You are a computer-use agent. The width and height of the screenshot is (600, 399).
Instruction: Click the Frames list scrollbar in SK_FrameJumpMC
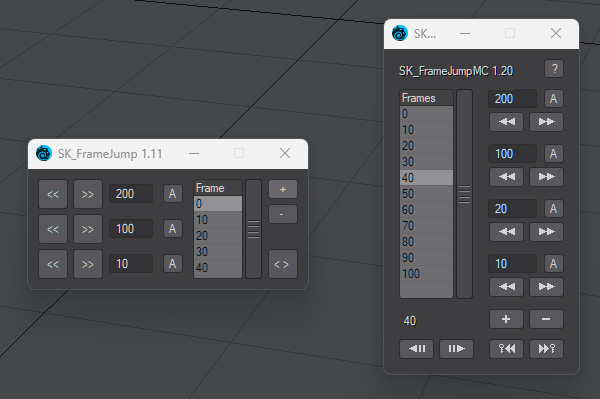tap(465, 194)
